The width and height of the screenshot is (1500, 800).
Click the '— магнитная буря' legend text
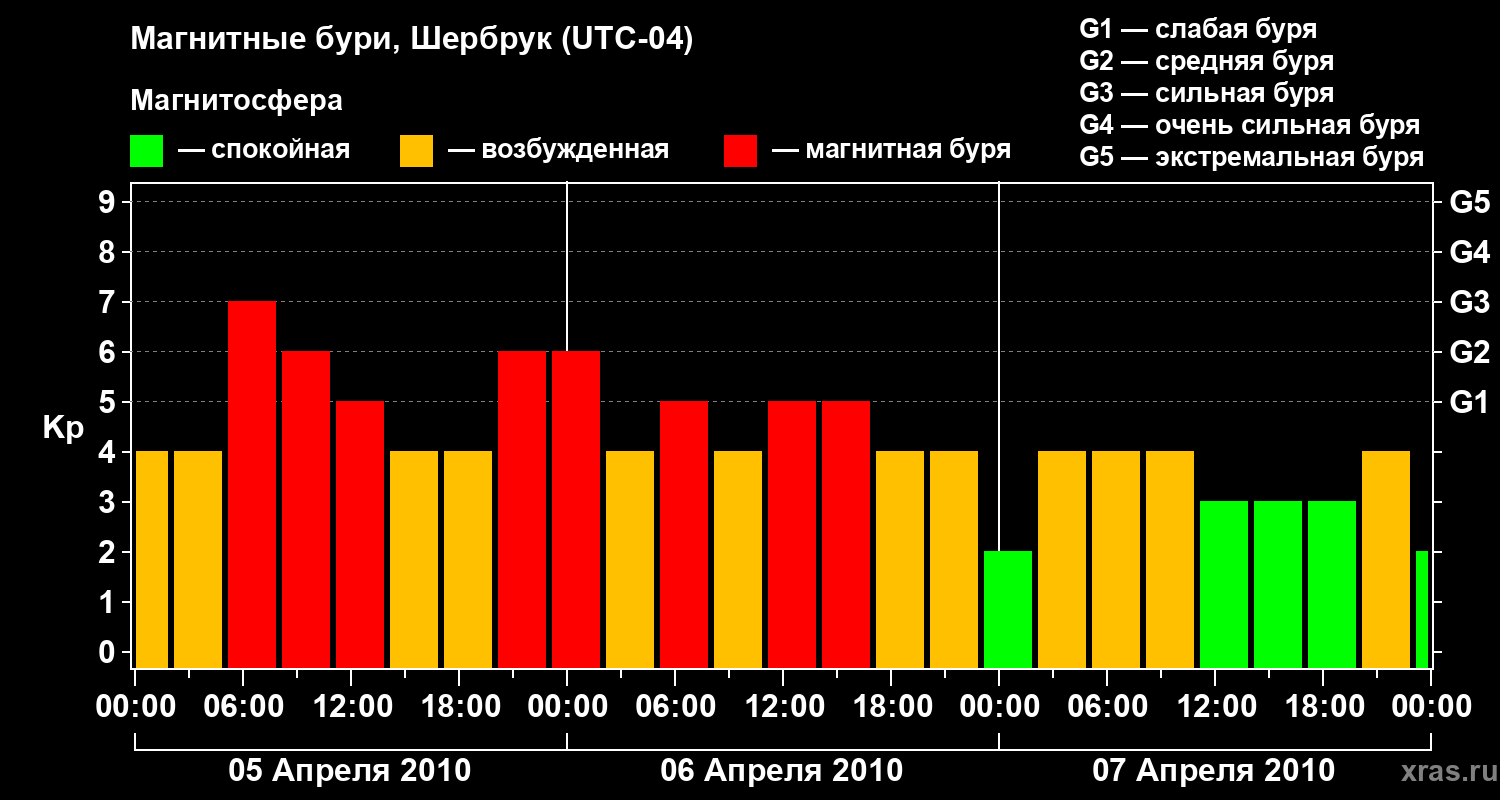coord(891,151)
